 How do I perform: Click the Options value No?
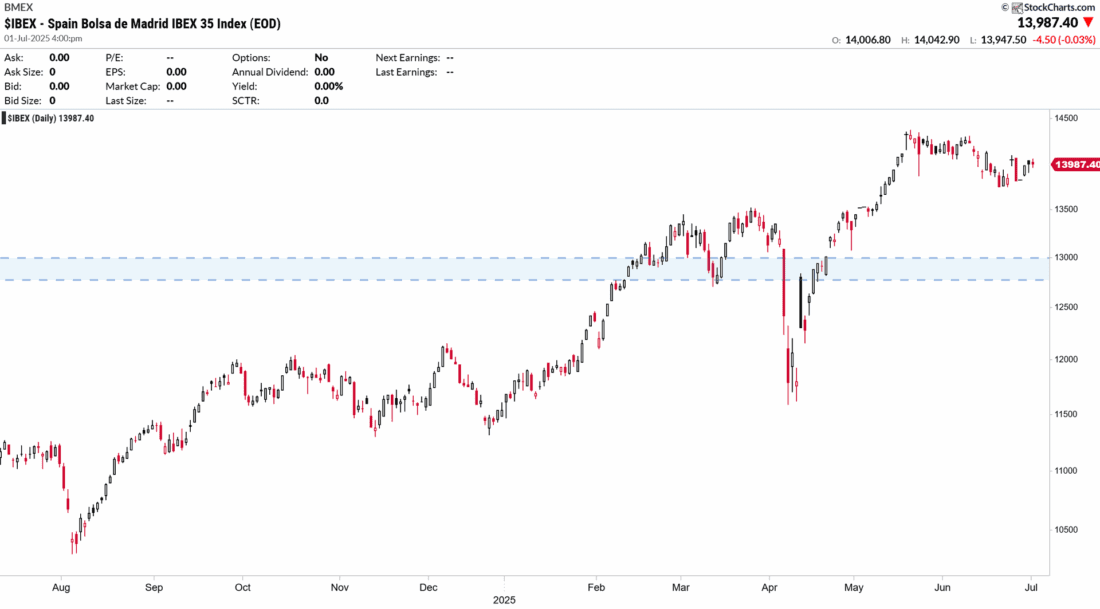(321, 58)
